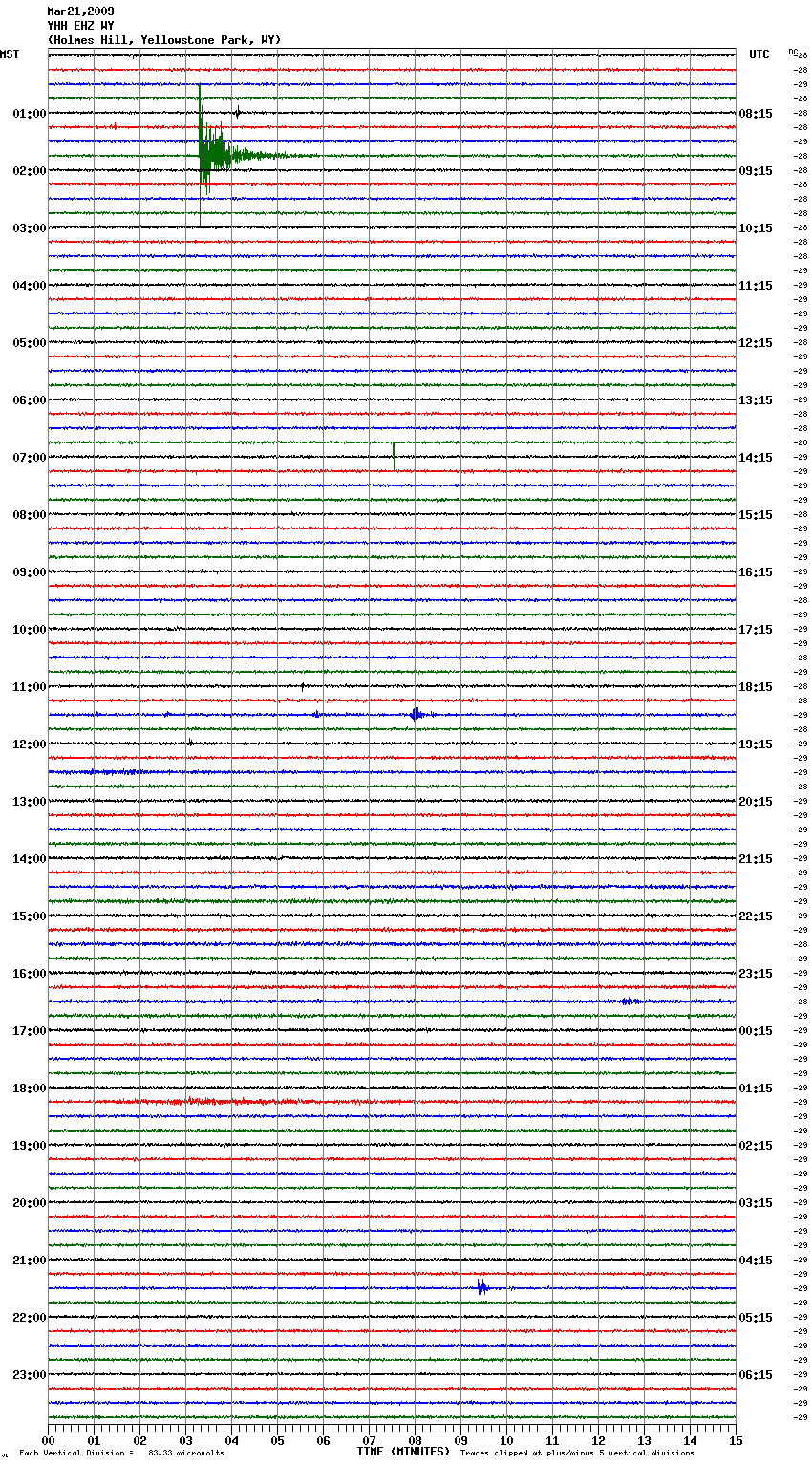Select the 18:00 MST time label
This screenshot has height=1466, width=812.
pos(30,1089)
